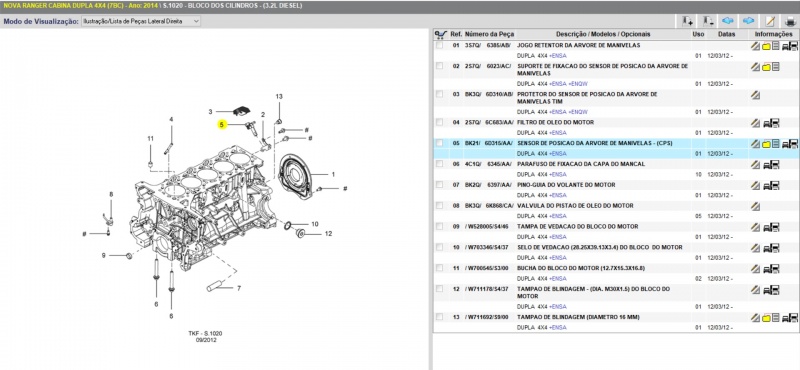Check the box for part 09 tampa de vedacao
This screenshot has height=370, width=800.
[x=439, y=227]
